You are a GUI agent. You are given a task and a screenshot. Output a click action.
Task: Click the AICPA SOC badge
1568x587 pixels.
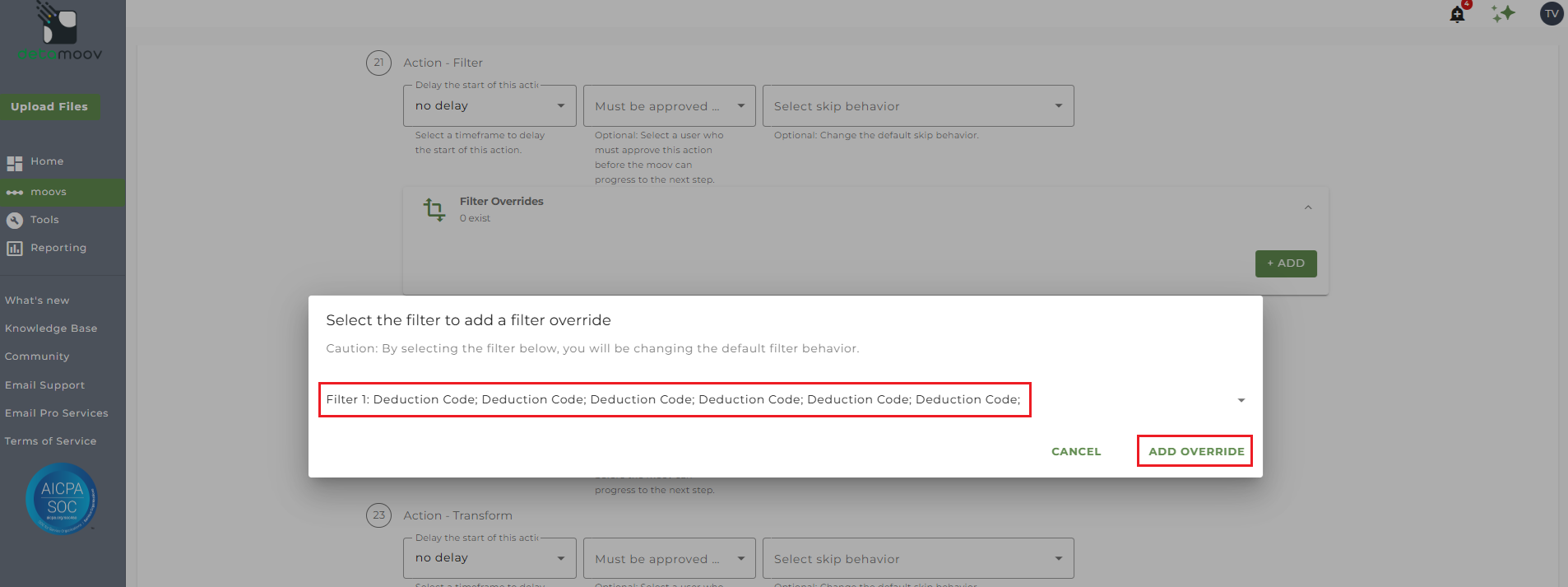point(62,499)
